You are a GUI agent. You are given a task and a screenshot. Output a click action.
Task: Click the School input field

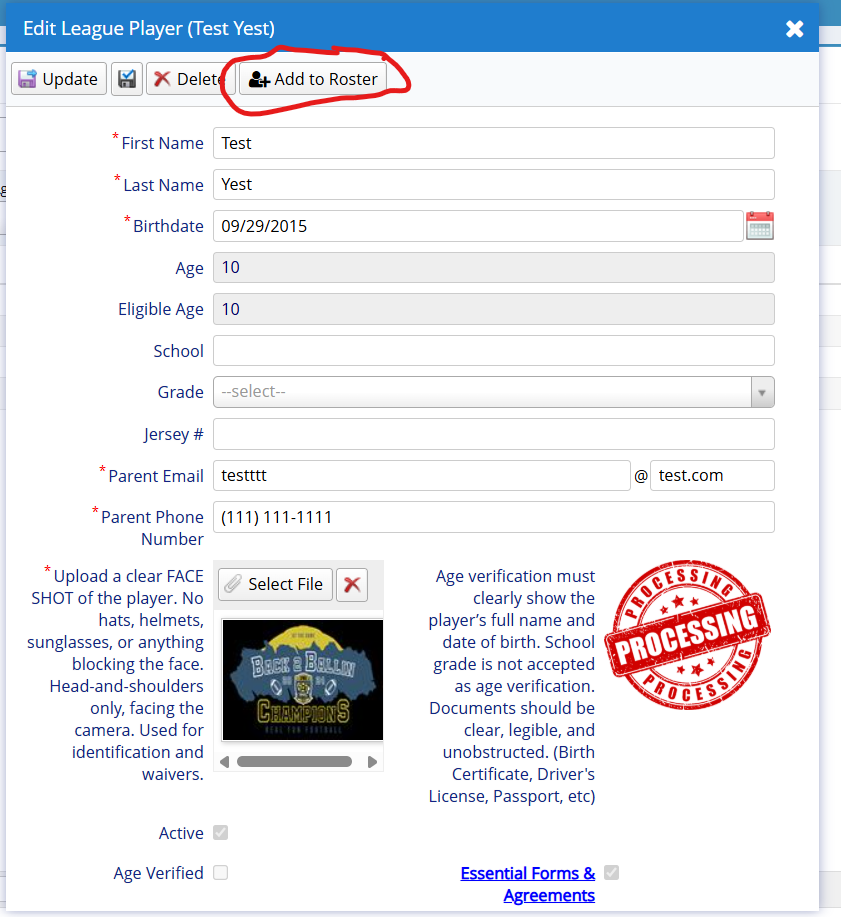494,351
